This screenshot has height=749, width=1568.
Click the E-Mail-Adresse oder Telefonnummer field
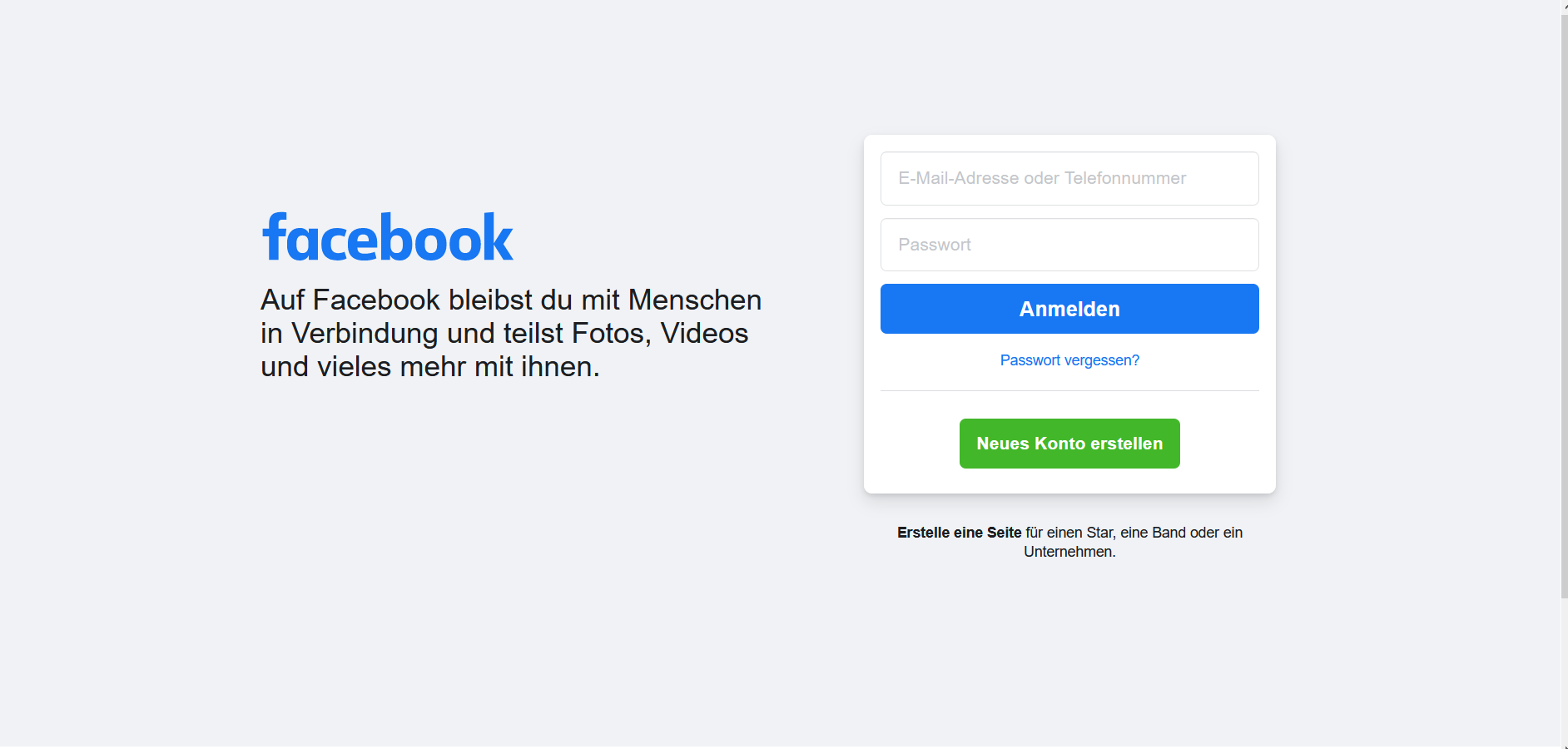click(1069, 178)
